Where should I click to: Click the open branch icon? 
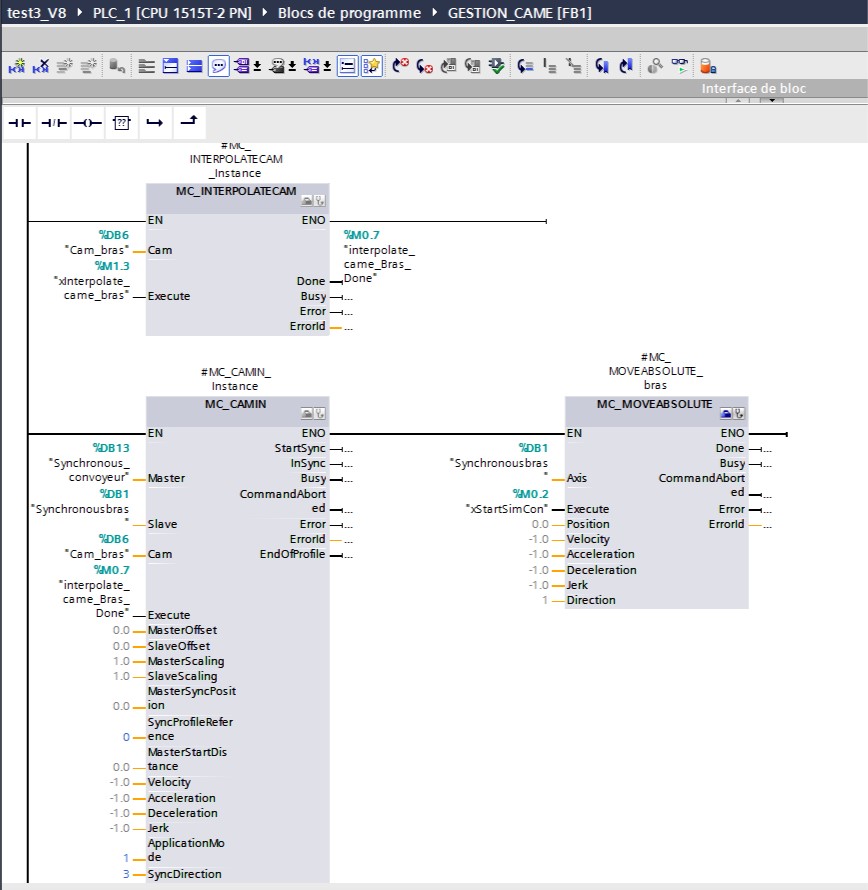point(154,122)
